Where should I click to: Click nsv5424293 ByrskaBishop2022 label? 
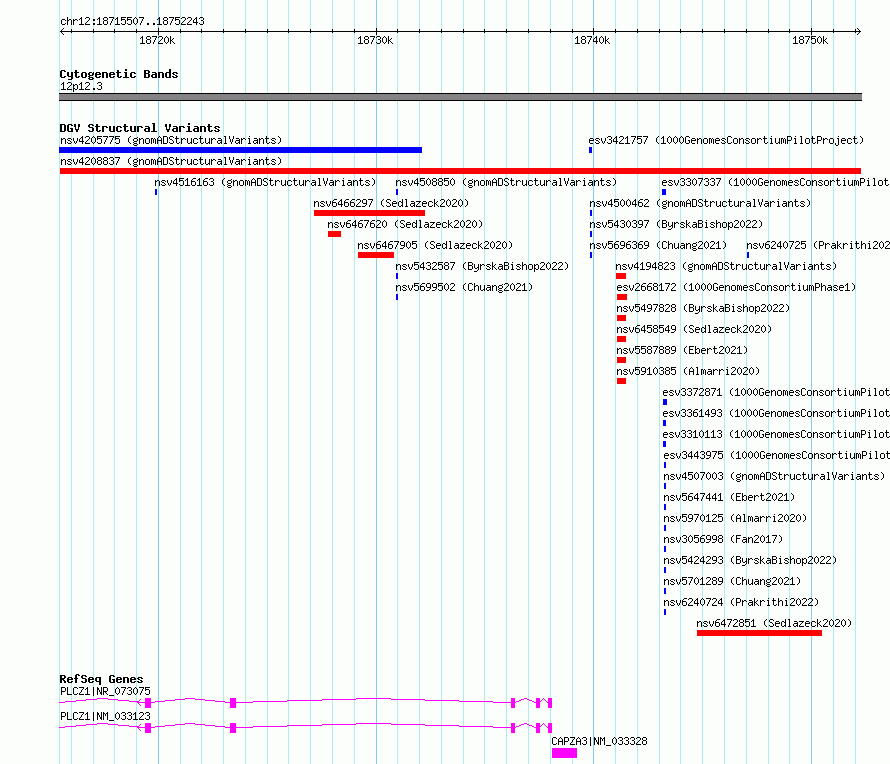point(750,560)
